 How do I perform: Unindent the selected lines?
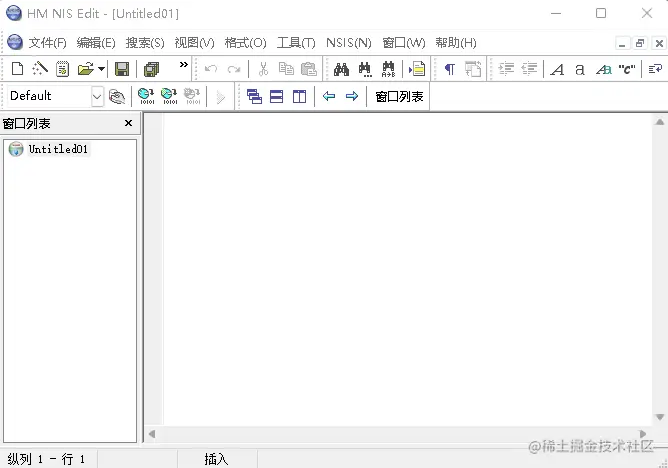click(529, 69)
